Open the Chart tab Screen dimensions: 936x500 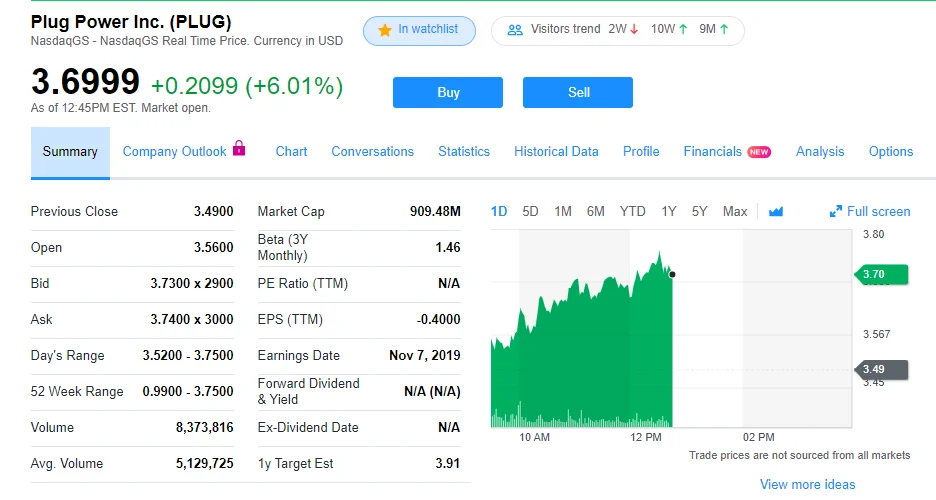coord(291,152)
